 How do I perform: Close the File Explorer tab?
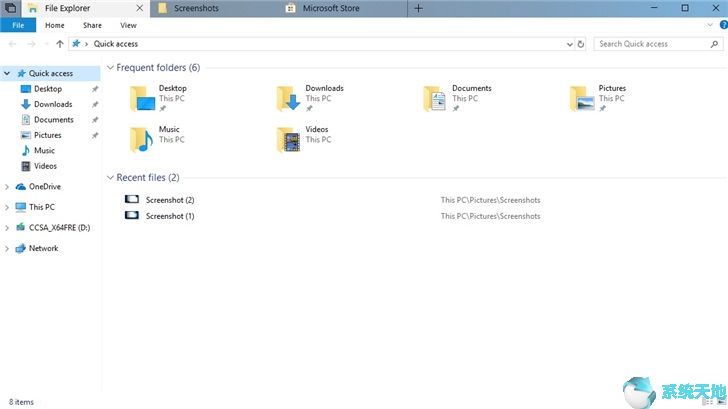click(x=139, y=8)
